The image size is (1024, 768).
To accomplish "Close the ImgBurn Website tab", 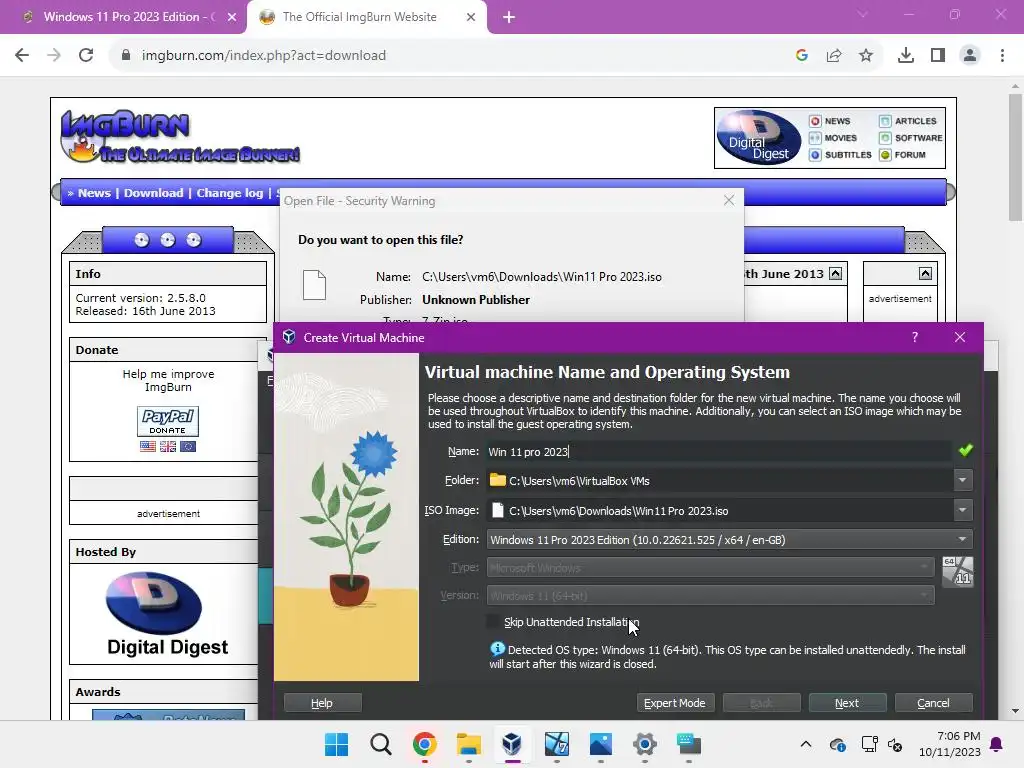I will tap(471, 17).
